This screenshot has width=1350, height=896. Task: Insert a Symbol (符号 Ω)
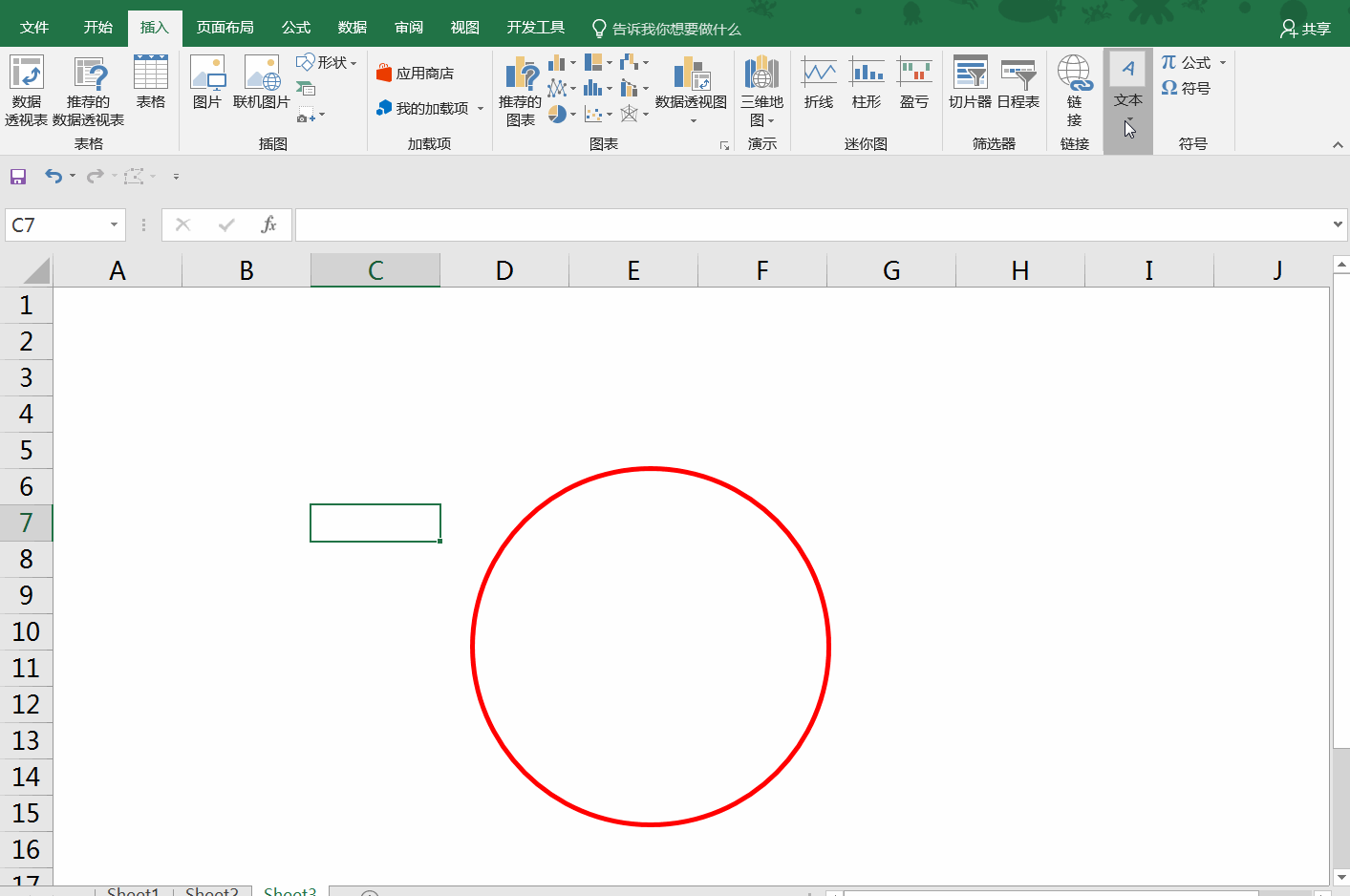pos(1186,88)
